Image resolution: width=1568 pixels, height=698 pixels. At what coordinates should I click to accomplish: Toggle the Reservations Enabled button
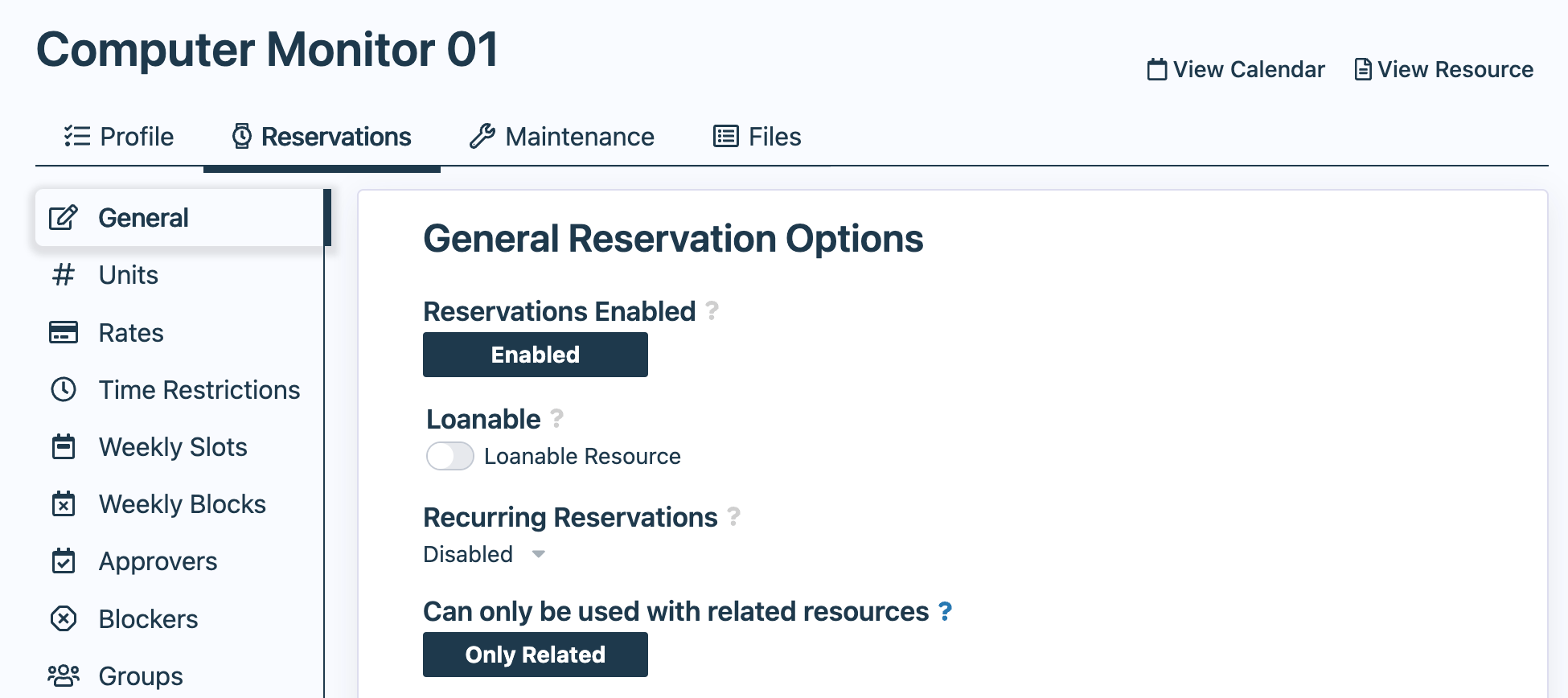click(535, 355)
